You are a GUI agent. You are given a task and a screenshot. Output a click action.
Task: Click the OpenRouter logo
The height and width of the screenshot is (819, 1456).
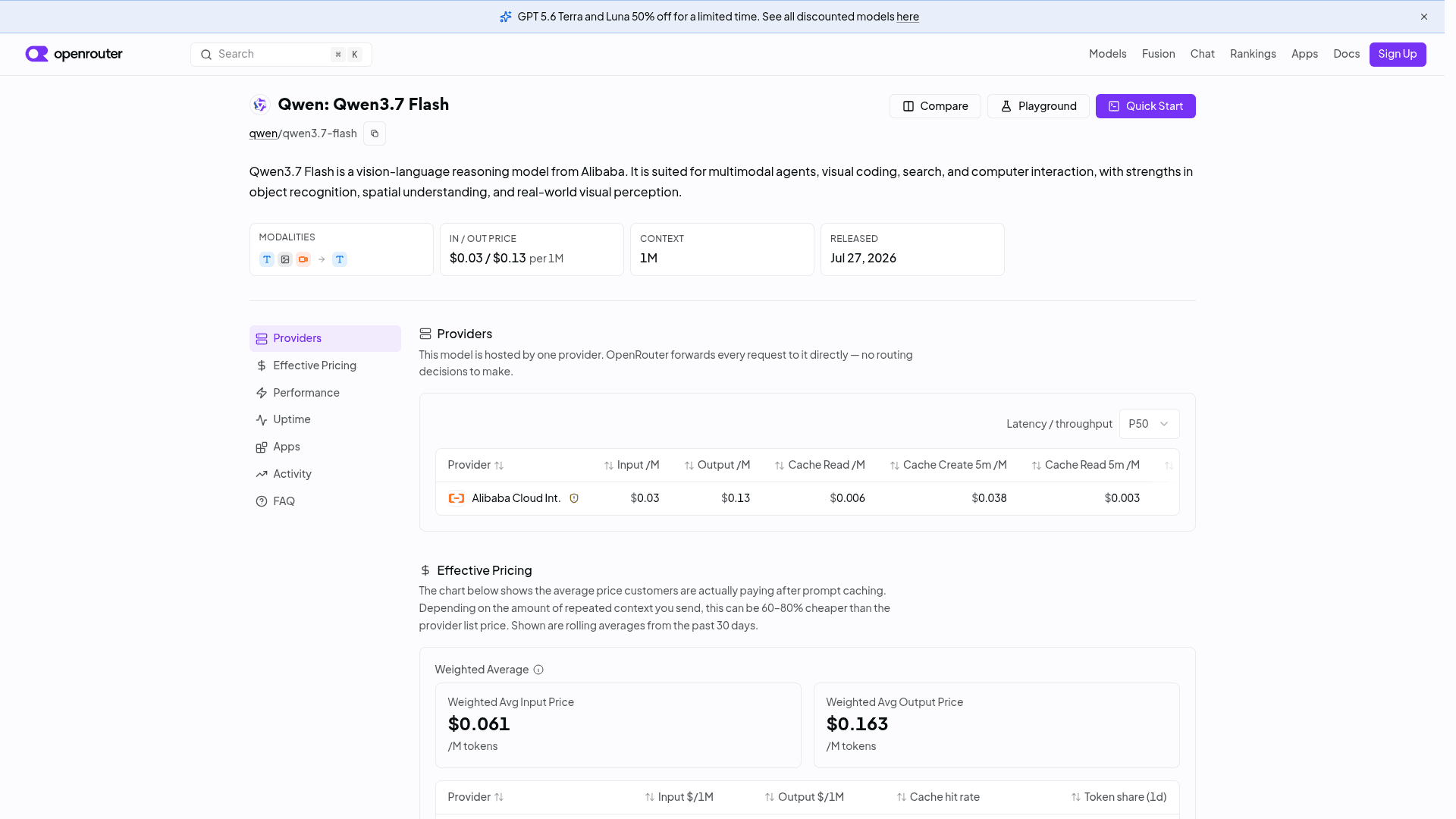(74, 54)
